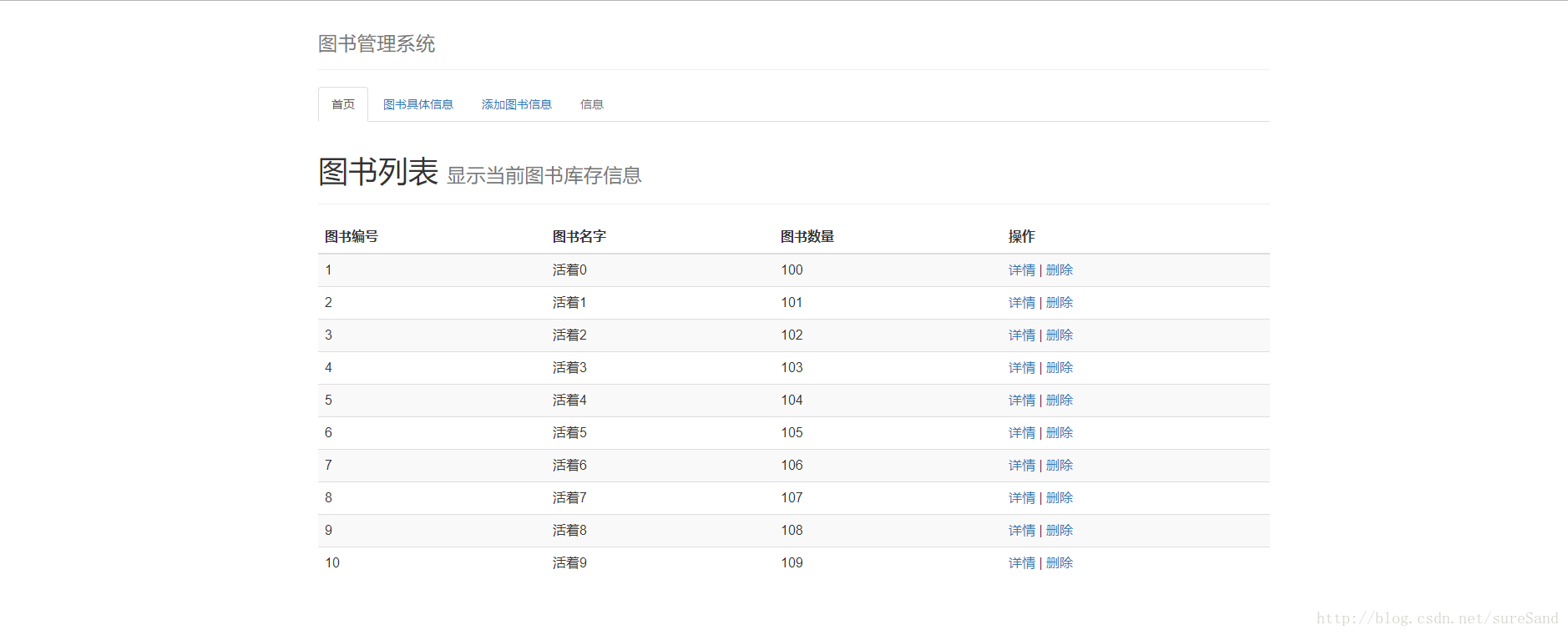The width and height of the screenshot is (1568, 635).
Task: Click the 图书编号 column header
Action: pyautogui.click(x=352, y=237)
